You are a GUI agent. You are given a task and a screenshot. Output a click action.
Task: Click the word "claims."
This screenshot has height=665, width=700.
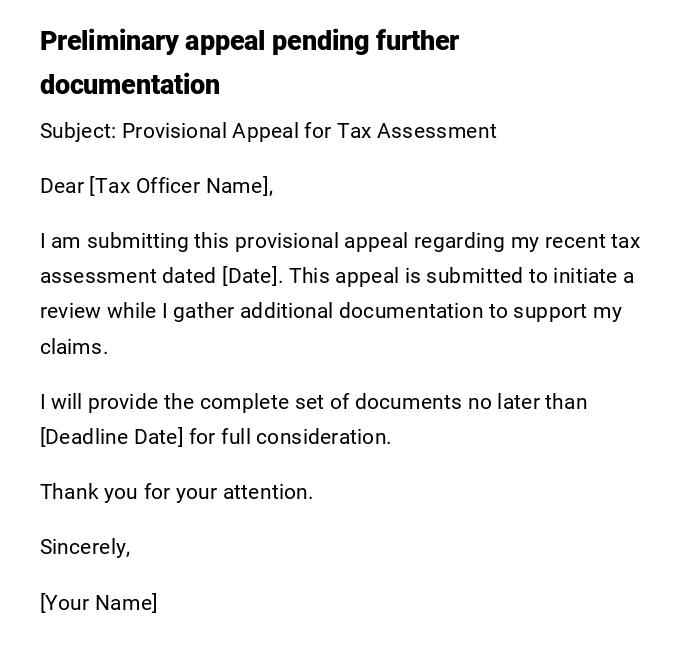(74, 347)
